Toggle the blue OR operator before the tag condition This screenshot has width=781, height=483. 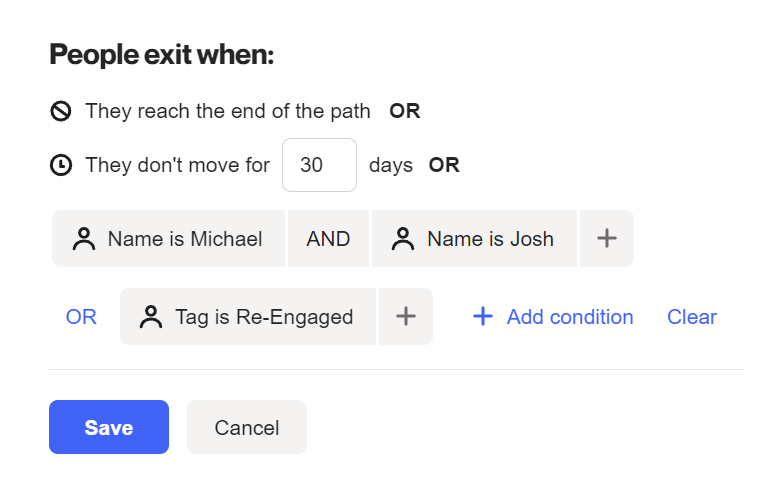(x=81, y=317)
